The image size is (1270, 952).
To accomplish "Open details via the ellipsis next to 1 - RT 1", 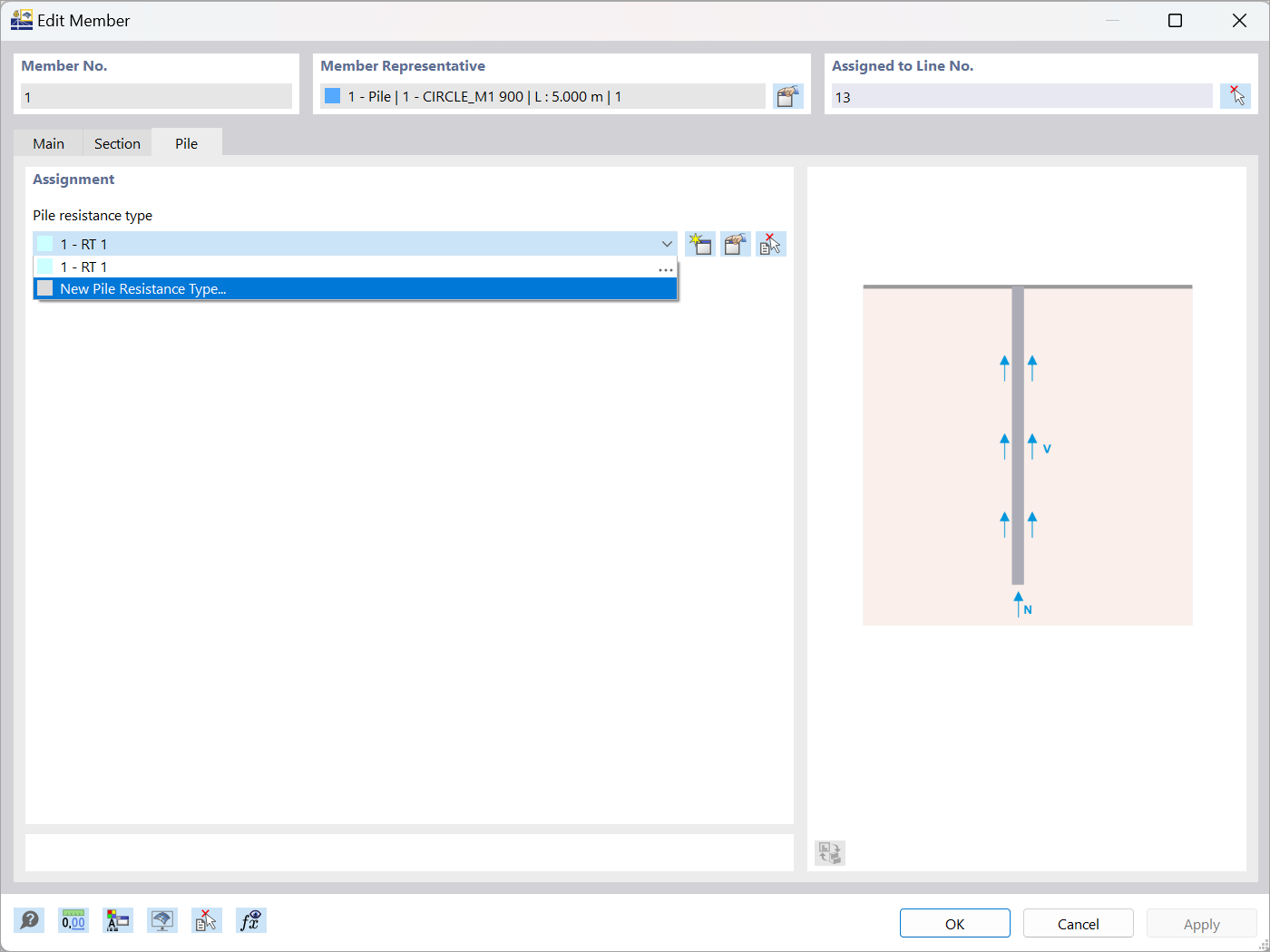I will [x=665, y=269].
